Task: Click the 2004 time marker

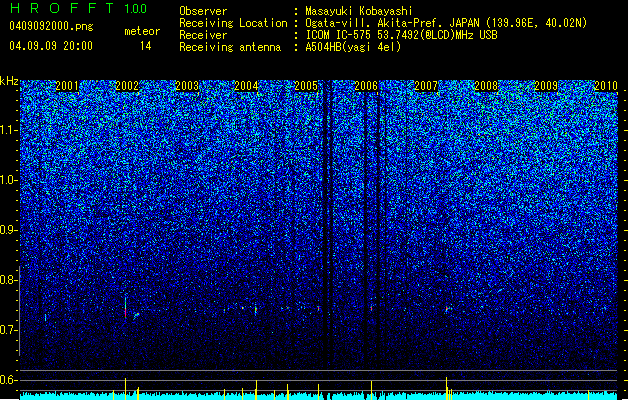Action: point(246,86)
